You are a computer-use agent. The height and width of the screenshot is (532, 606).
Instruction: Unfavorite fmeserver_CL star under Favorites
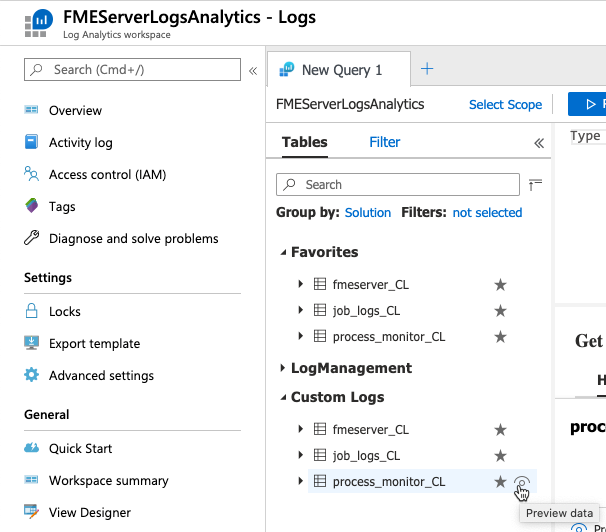click(500, 285)
